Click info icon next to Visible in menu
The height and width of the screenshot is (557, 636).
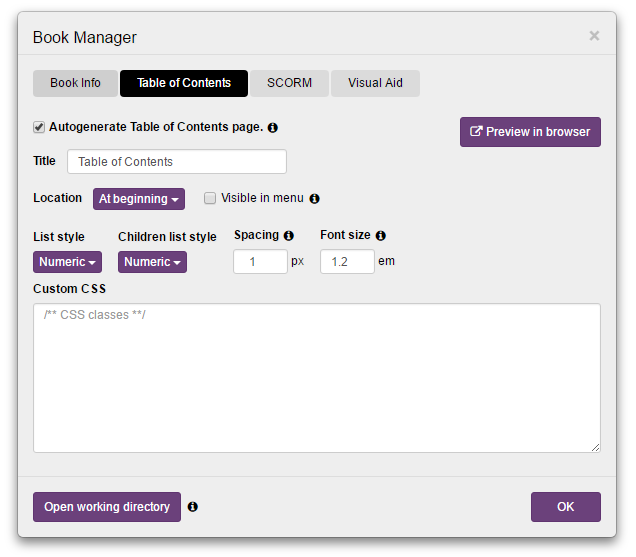(x=314, y=199)
